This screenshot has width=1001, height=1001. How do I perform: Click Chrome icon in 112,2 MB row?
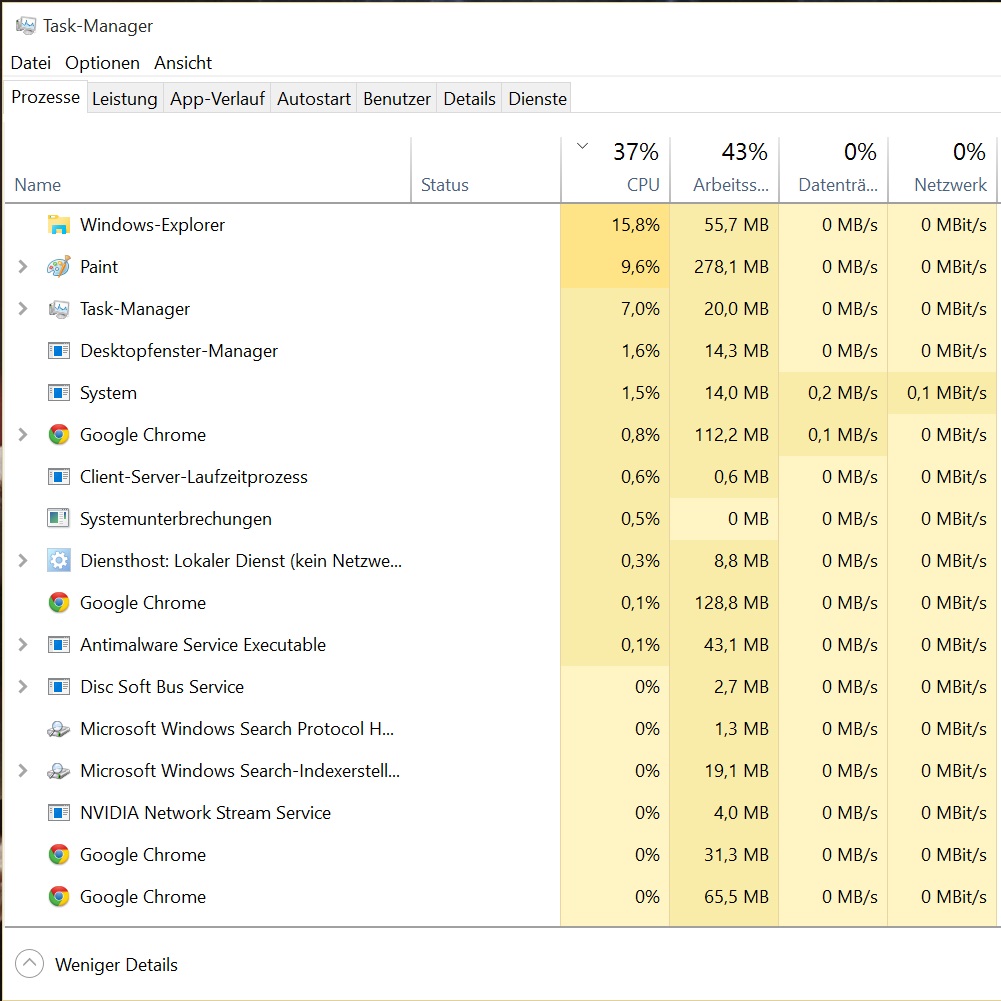tap(59, 435)
